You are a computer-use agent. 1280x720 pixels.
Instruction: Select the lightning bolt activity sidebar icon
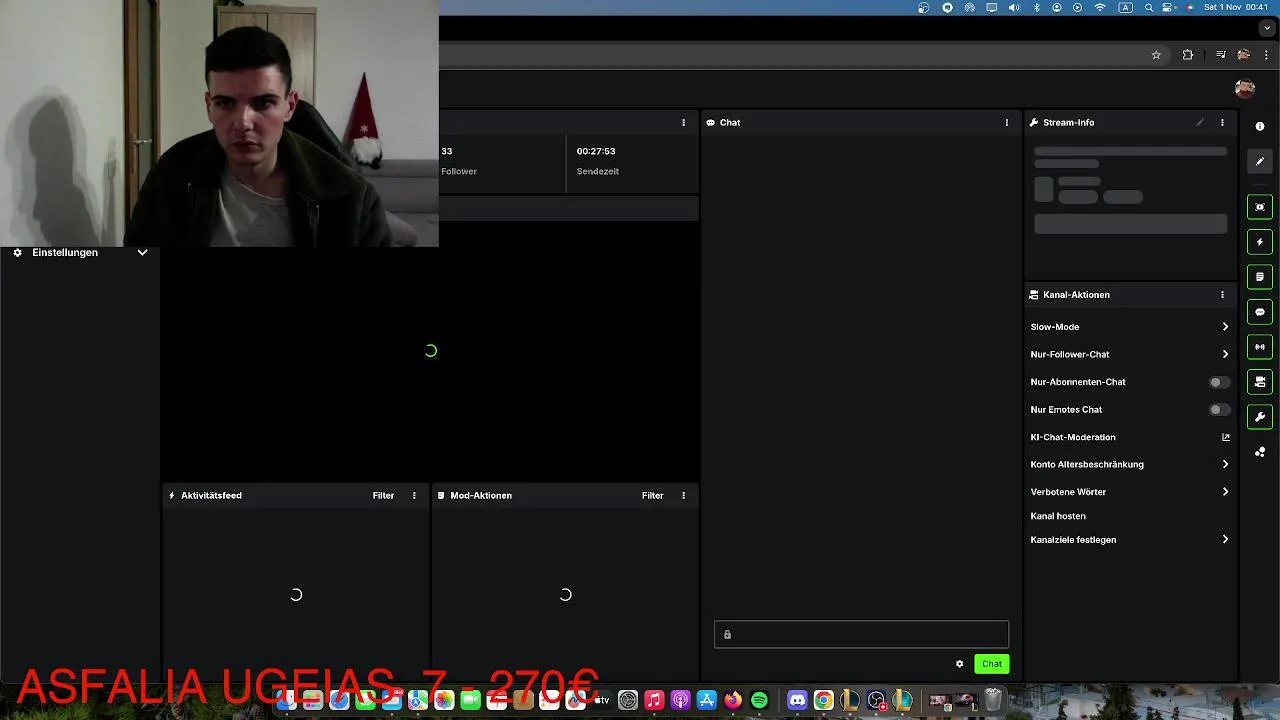tap(1260, 242)
